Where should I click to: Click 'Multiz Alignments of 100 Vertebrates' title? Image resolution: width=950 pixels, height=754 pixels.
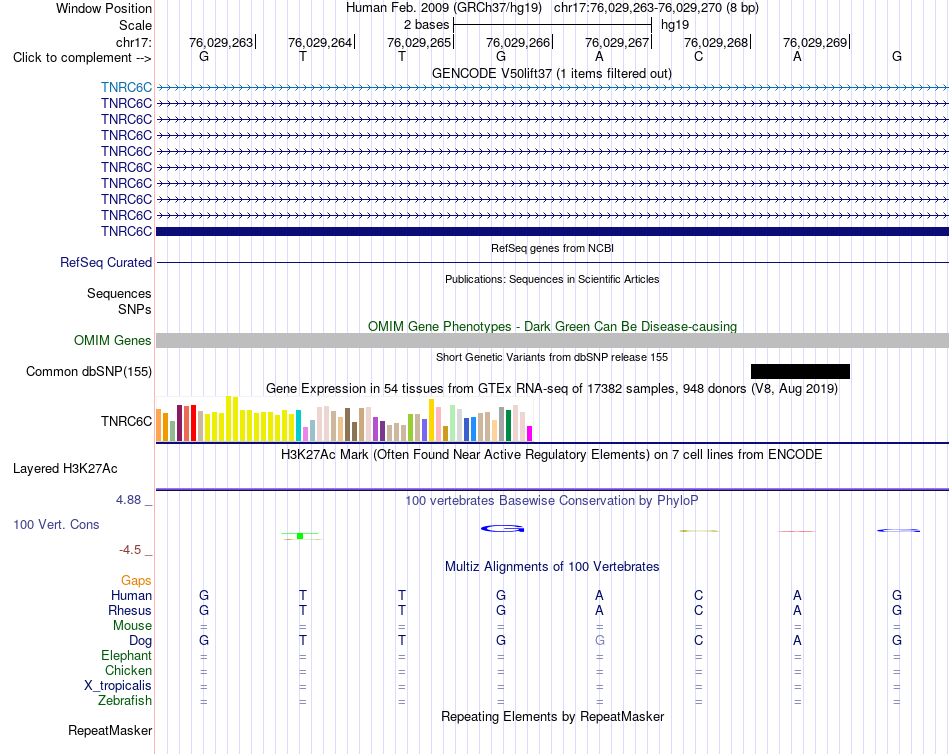coord(552,567)
